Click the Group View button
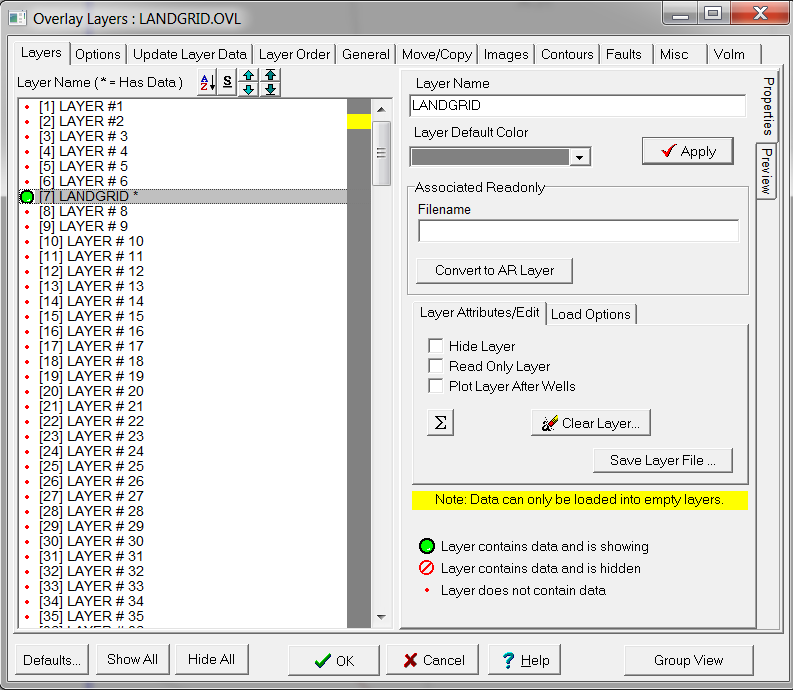793x690 pixels. [688, 660]
